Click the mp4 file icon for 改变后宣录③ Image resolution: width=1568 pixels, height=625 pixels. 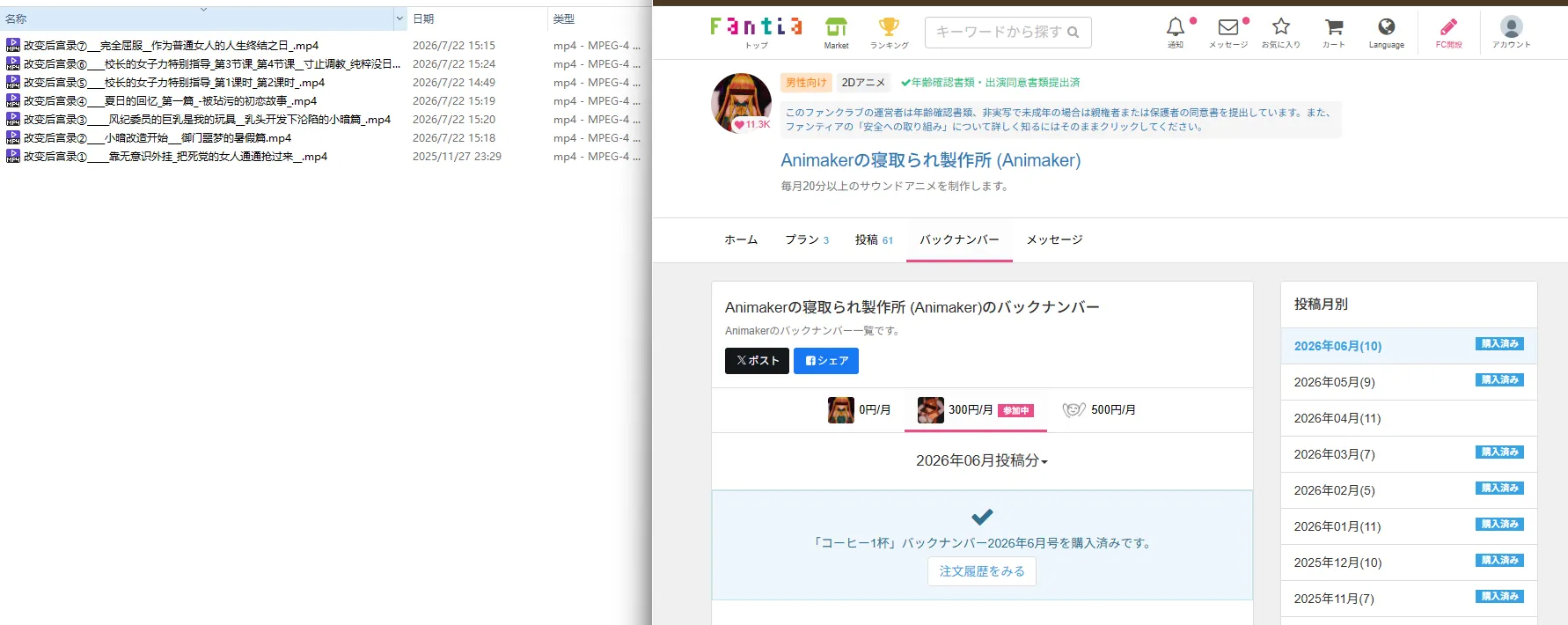[13, 119]
